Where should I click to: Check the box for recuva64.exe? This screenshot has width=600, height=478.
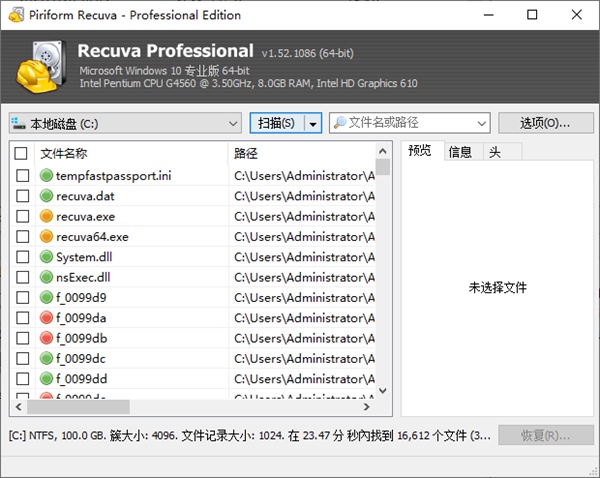pos(23,237)
